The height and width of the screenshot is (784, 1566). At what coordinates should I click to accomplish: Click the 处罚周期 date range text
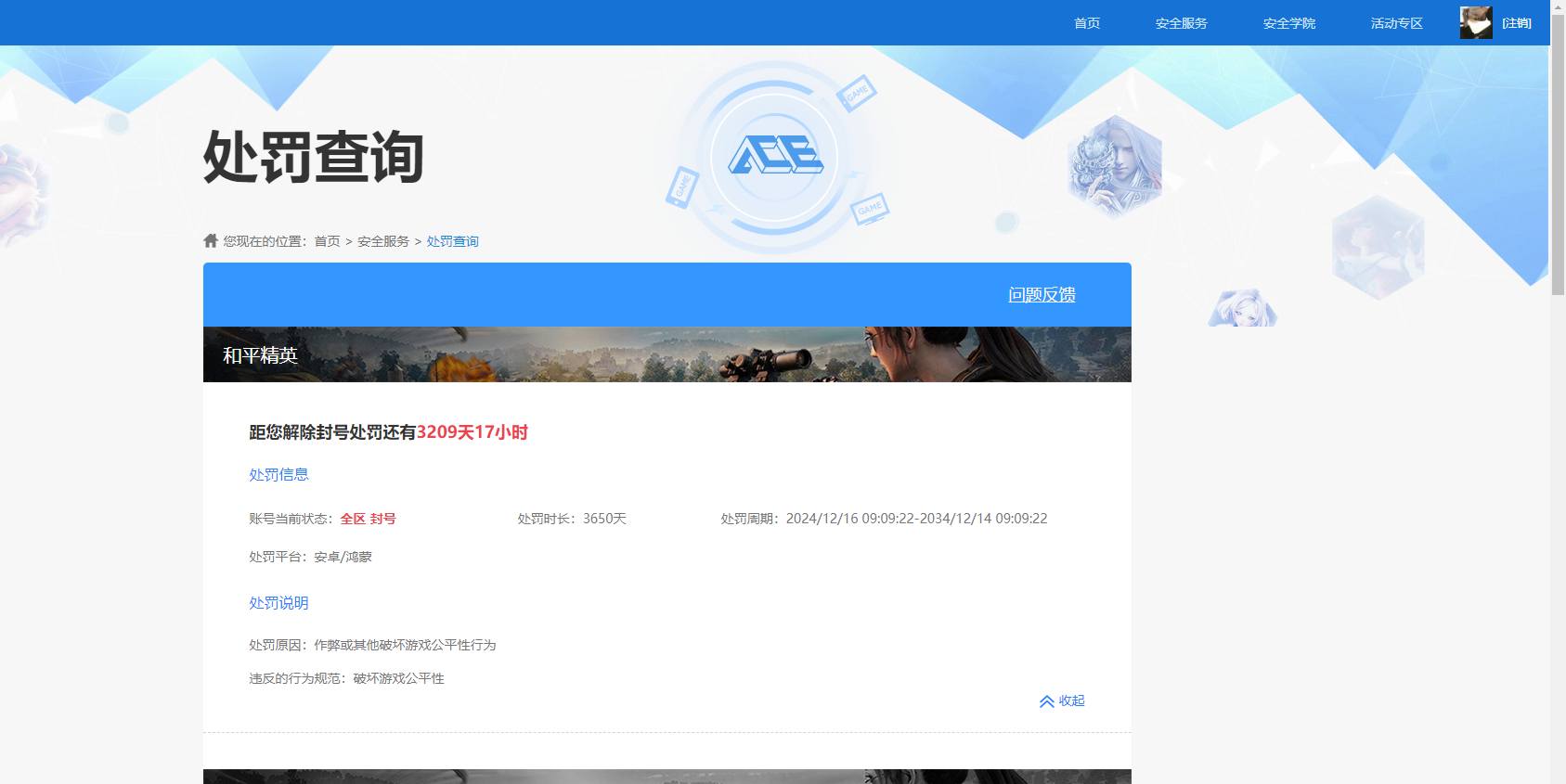click(x=884, y=519)
